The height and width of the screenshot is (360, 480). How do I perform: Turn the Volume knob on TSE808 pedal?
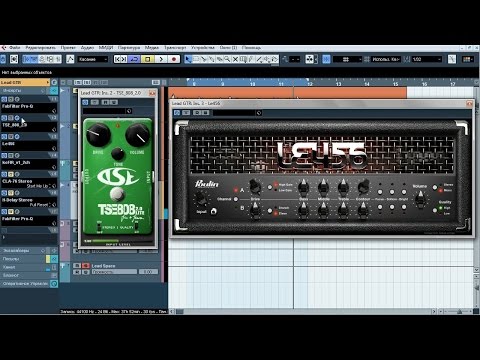click(137, 135)
